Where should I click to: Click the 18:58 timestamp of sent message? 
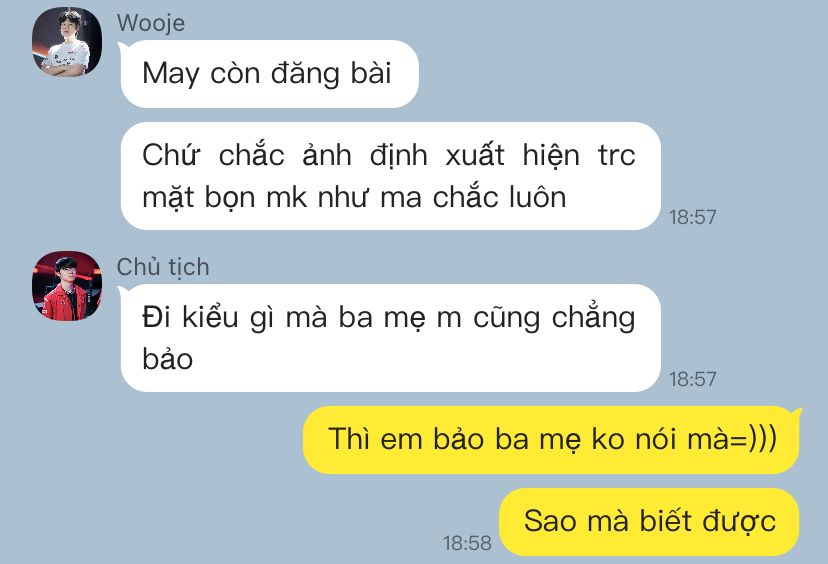tap(467, 543)
